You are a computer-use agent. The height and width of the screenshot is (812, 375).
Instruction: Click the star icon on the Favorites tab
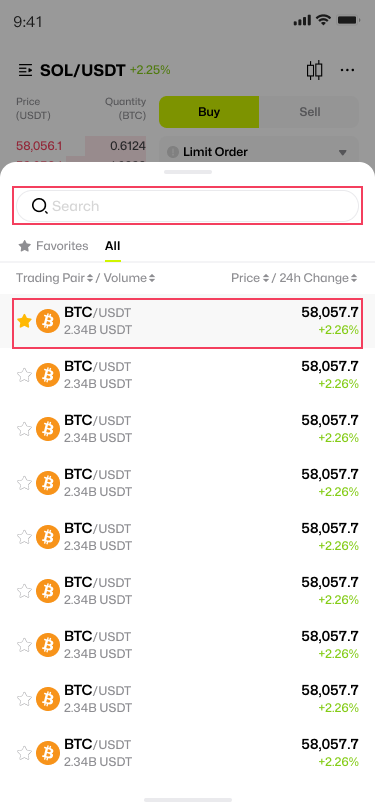[x=24, y=245]
